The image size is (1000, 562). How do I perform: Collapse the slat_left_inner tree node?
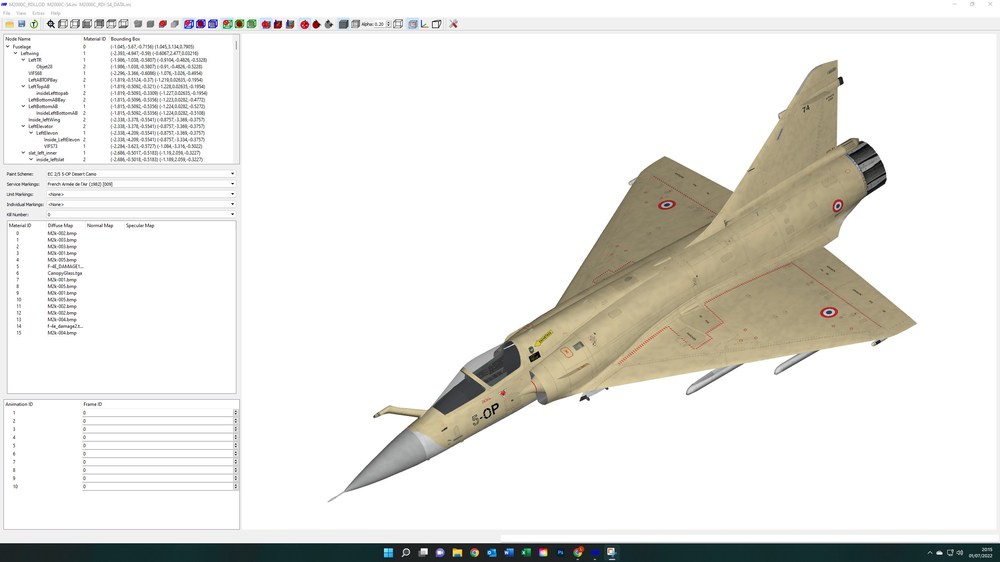tap(24, 153)
